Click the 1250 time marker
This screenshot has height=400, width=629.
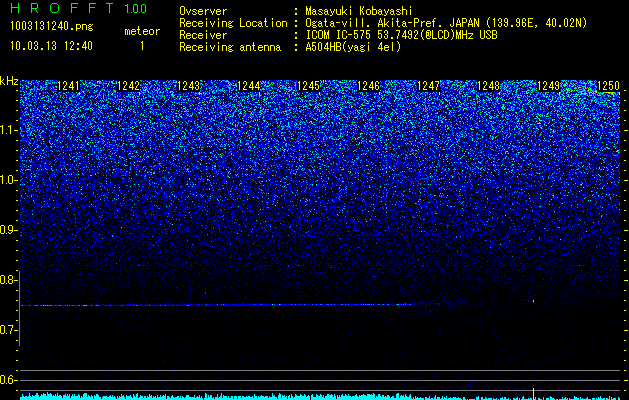[x=609, y=86]
